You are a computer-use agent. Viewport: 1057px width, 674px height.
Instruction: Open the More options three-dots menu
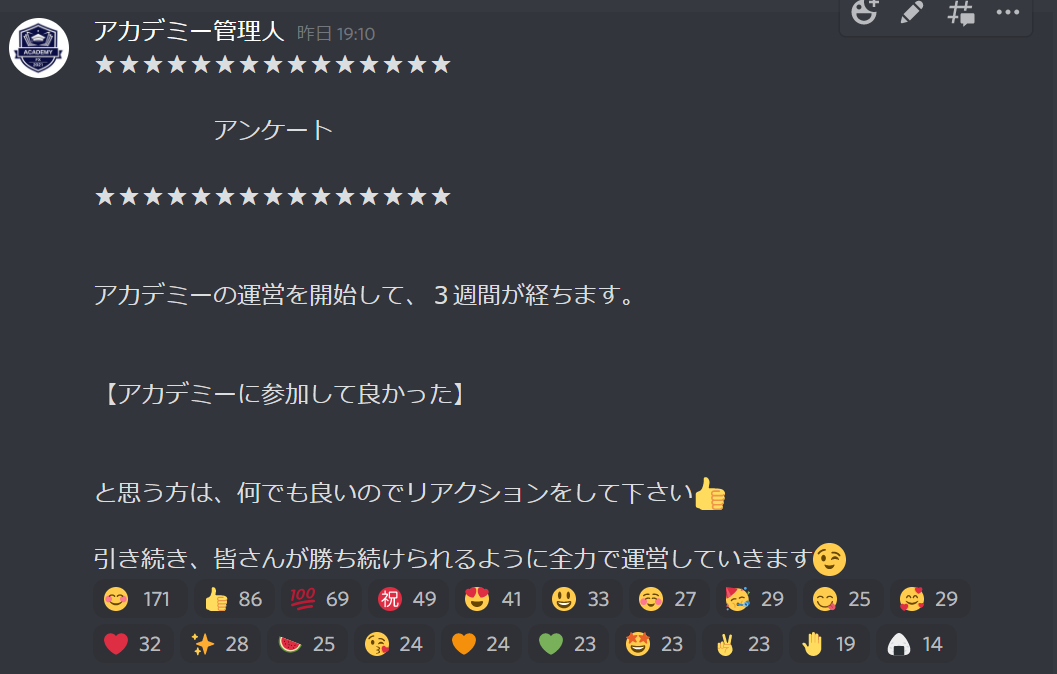point(1008,12)
